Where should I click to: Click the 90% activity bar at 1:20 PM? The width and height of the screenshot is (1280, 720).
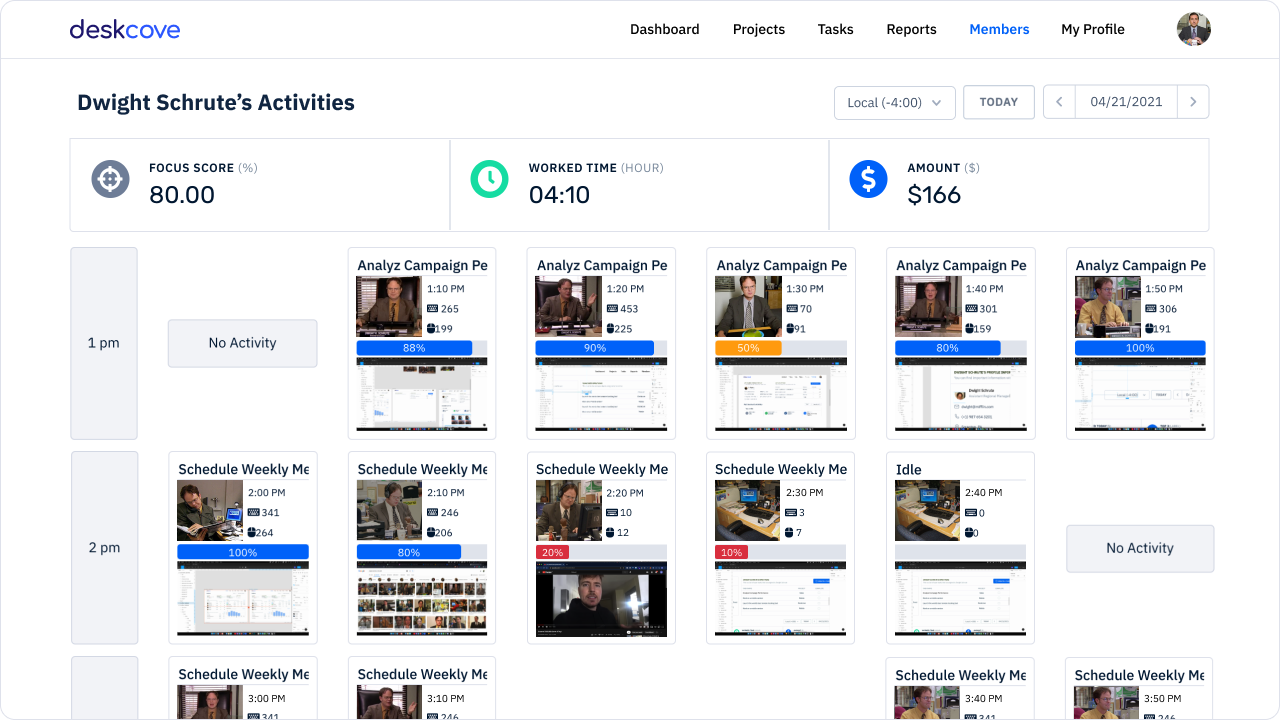(x=595, y=348)
